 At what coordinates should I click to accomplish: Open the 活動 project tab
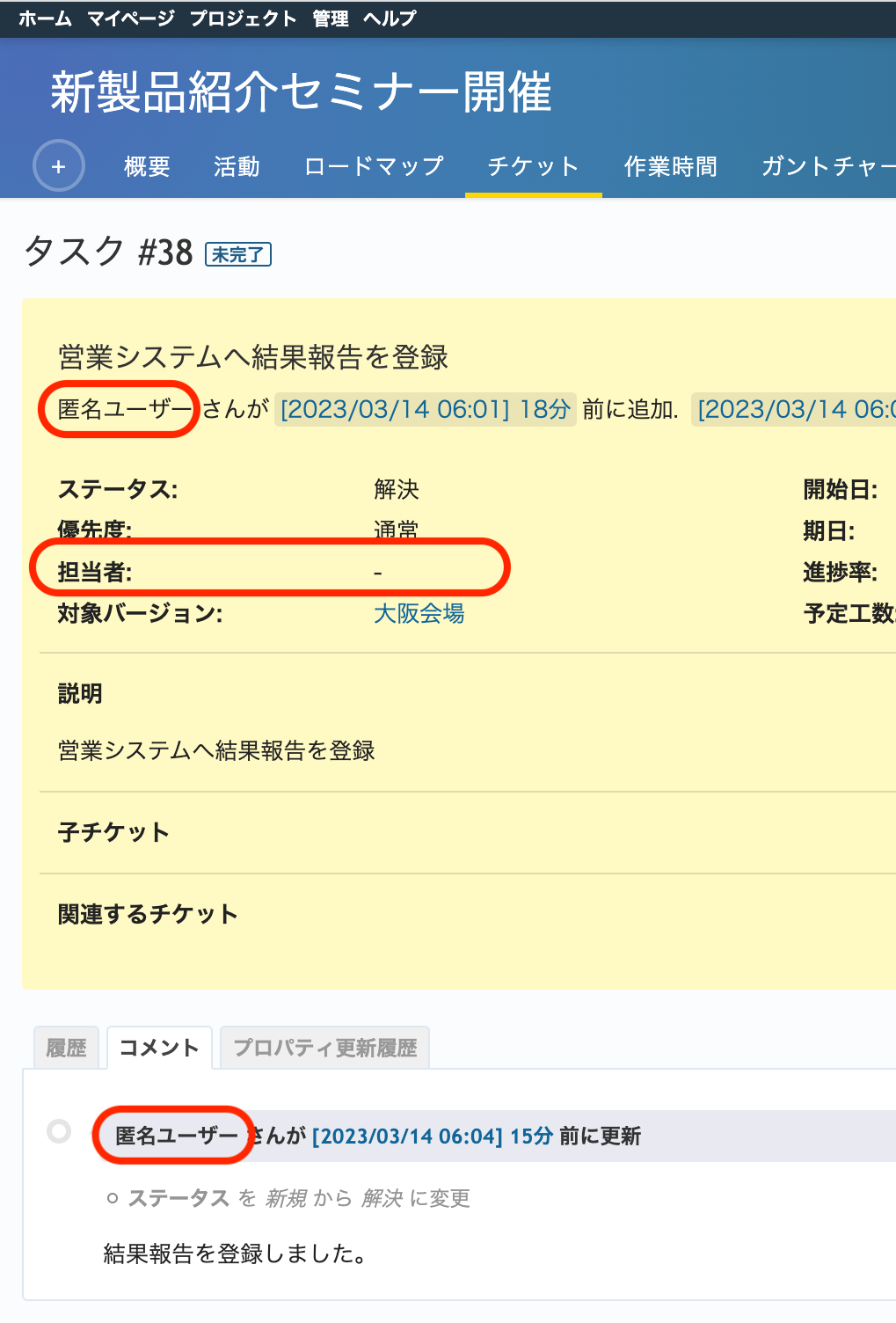[x=237, y=166]
